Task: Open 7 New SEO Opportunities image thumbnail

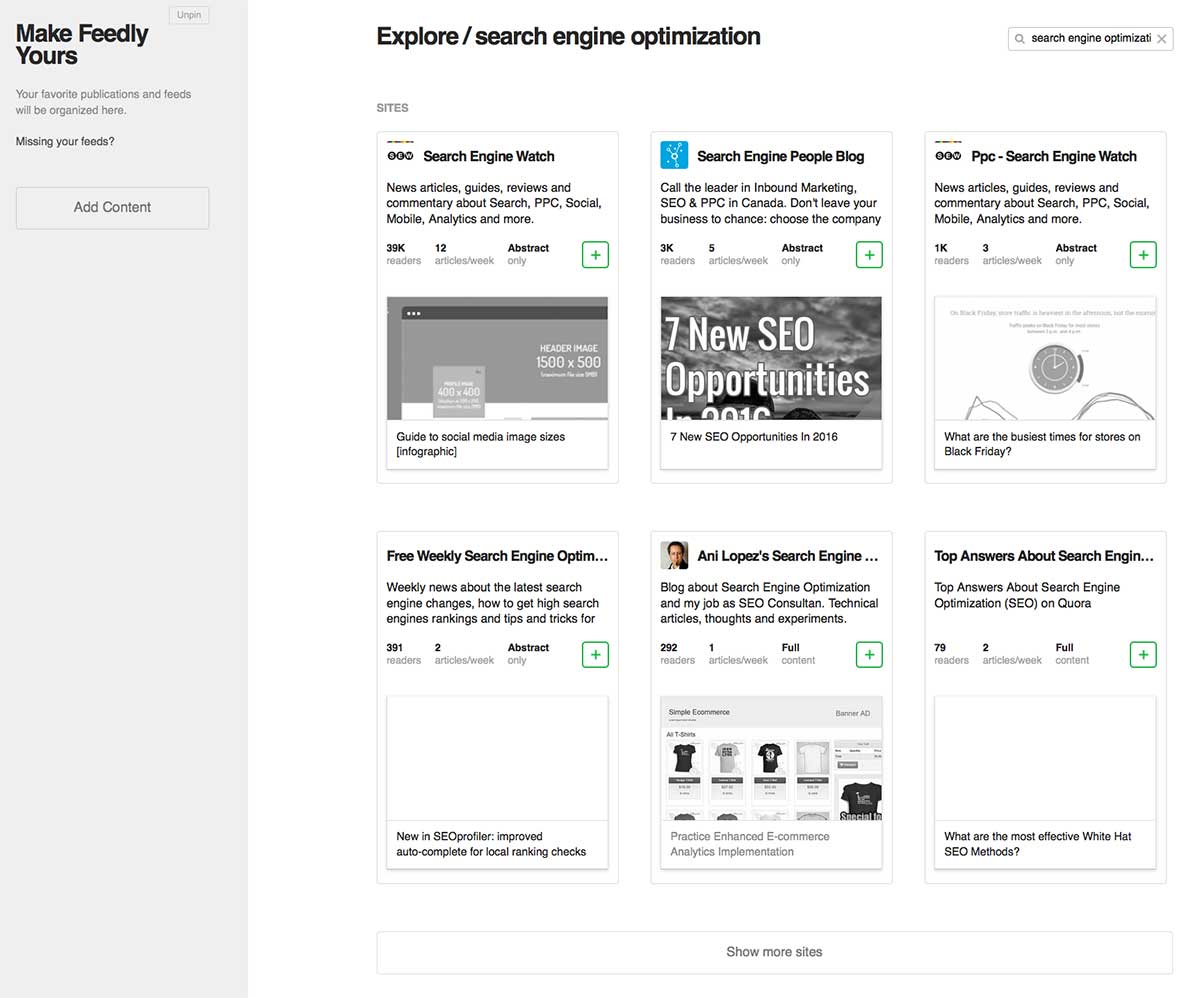Action: pos(771,358)
